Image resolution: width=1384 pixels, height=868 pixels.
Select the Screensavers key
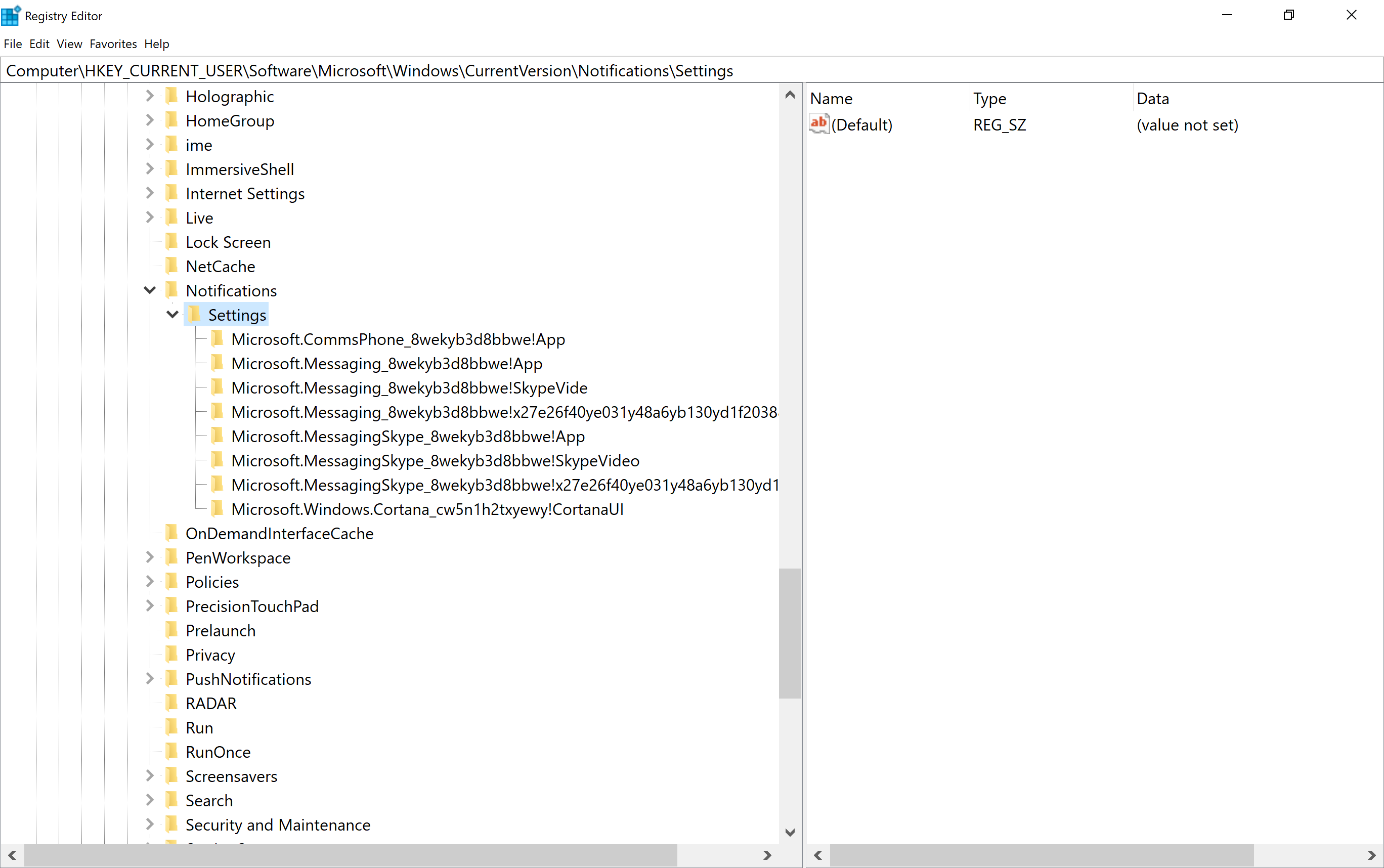point(231,775)
